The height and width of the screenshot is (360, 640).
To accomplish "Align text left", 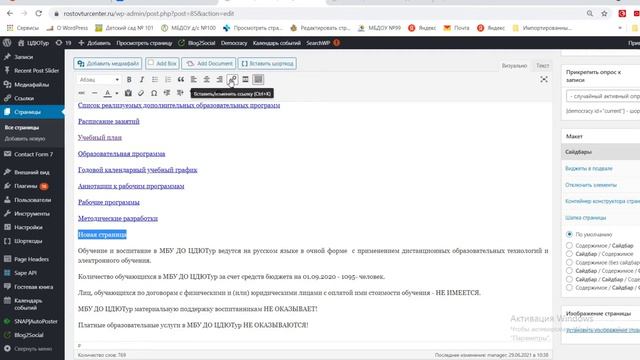I will 194,80.
